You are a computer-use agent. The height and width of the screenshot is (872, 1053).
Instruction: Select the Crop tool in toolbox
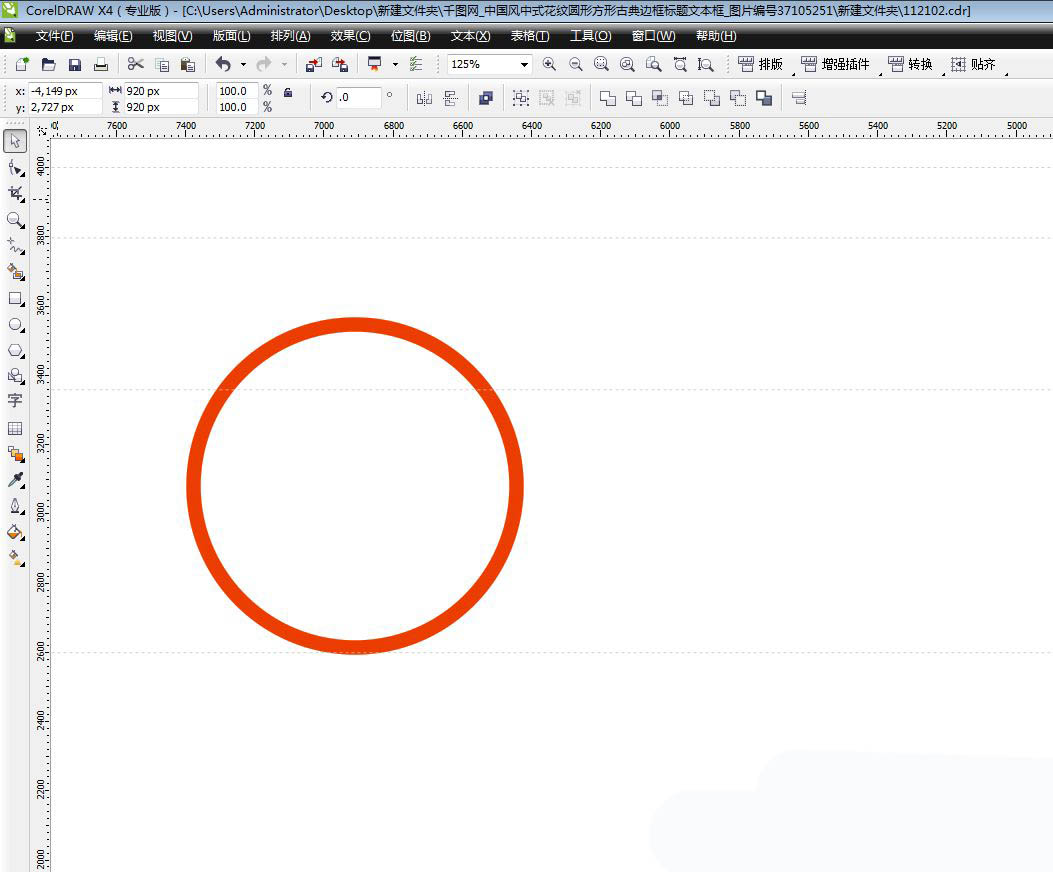tap(15, 192)
